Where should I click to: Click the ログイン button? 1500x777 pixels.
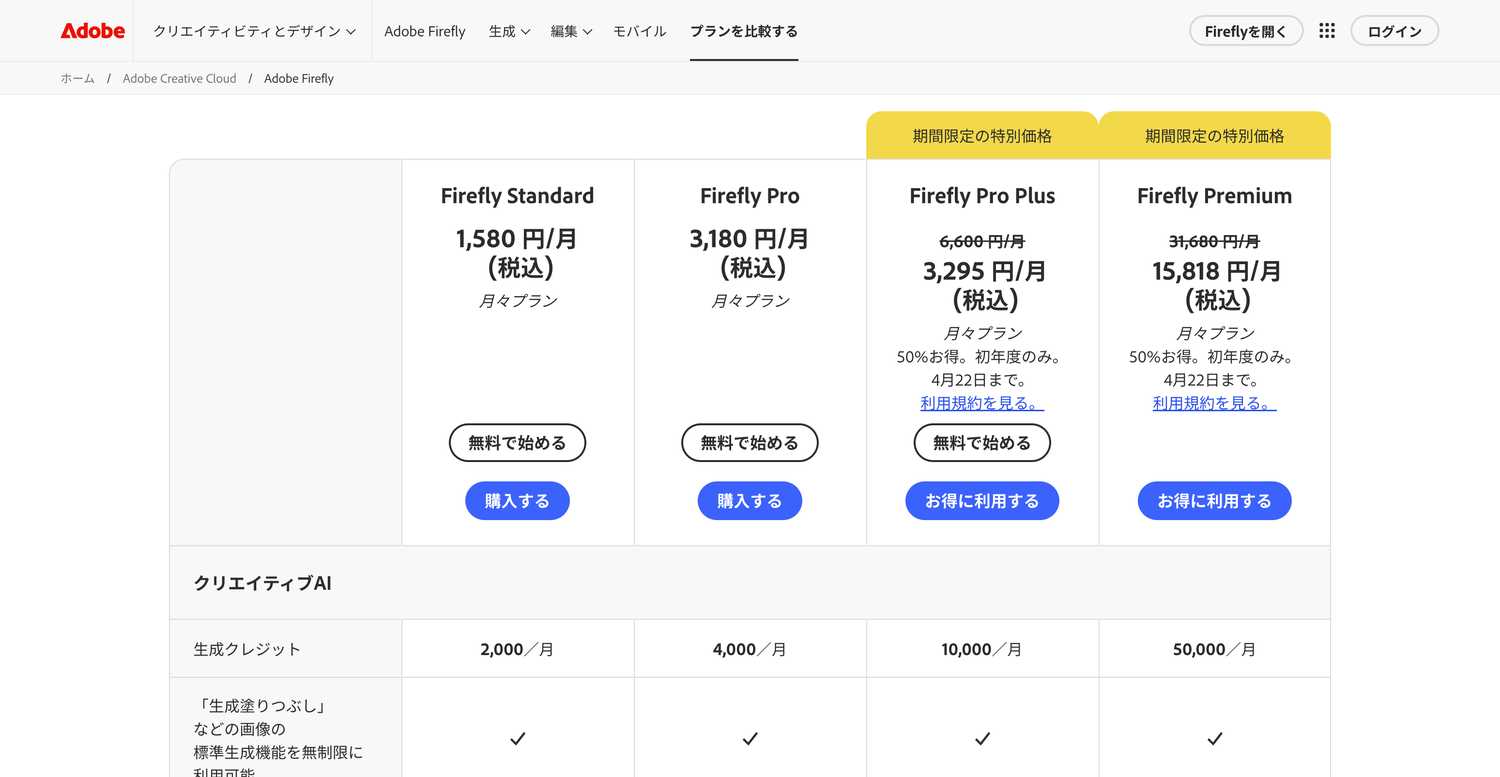coord(1394,30)
